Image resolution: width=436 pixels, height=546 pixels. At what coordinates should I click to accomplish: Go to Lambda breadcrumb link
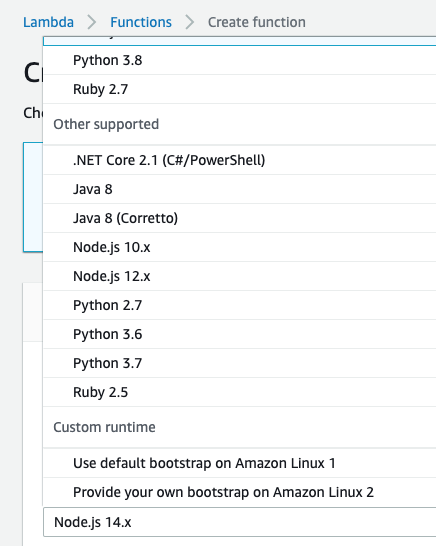(x=48, y=22)
